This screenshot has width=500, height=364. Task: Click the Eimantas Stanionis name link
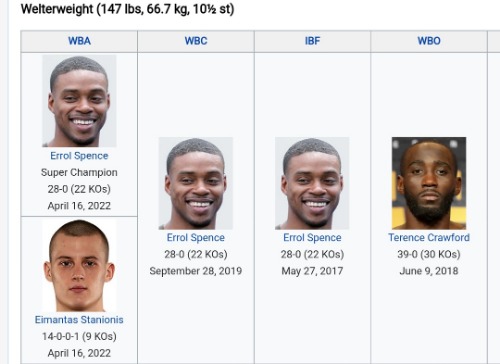tap(79, 320)
